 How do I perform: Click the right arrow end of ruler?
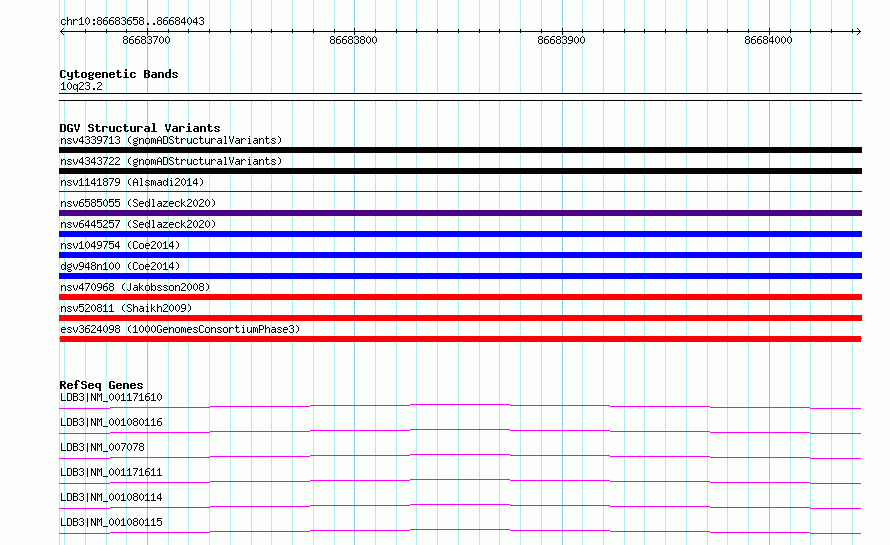(858, 31)
